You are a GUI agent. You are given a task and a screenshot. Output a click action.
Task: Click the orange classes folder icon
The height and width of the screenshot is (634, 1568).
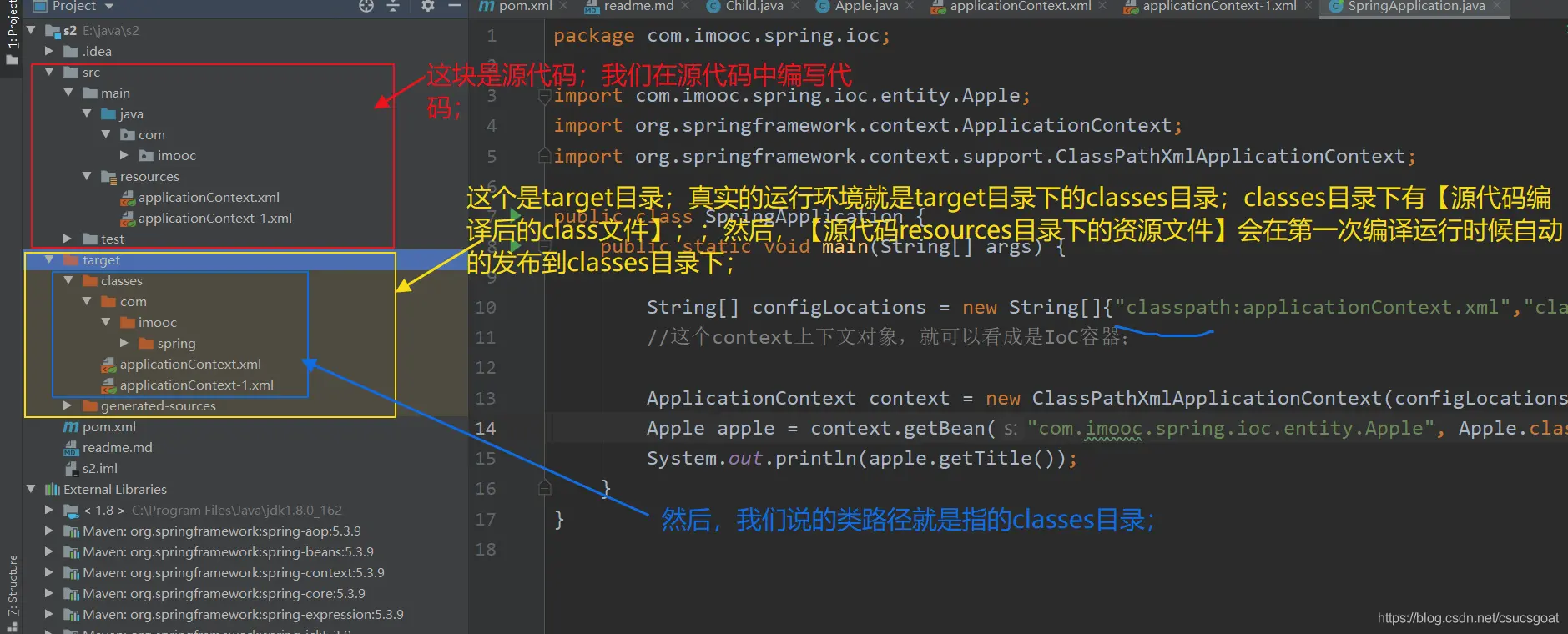[x=90, y=281]
